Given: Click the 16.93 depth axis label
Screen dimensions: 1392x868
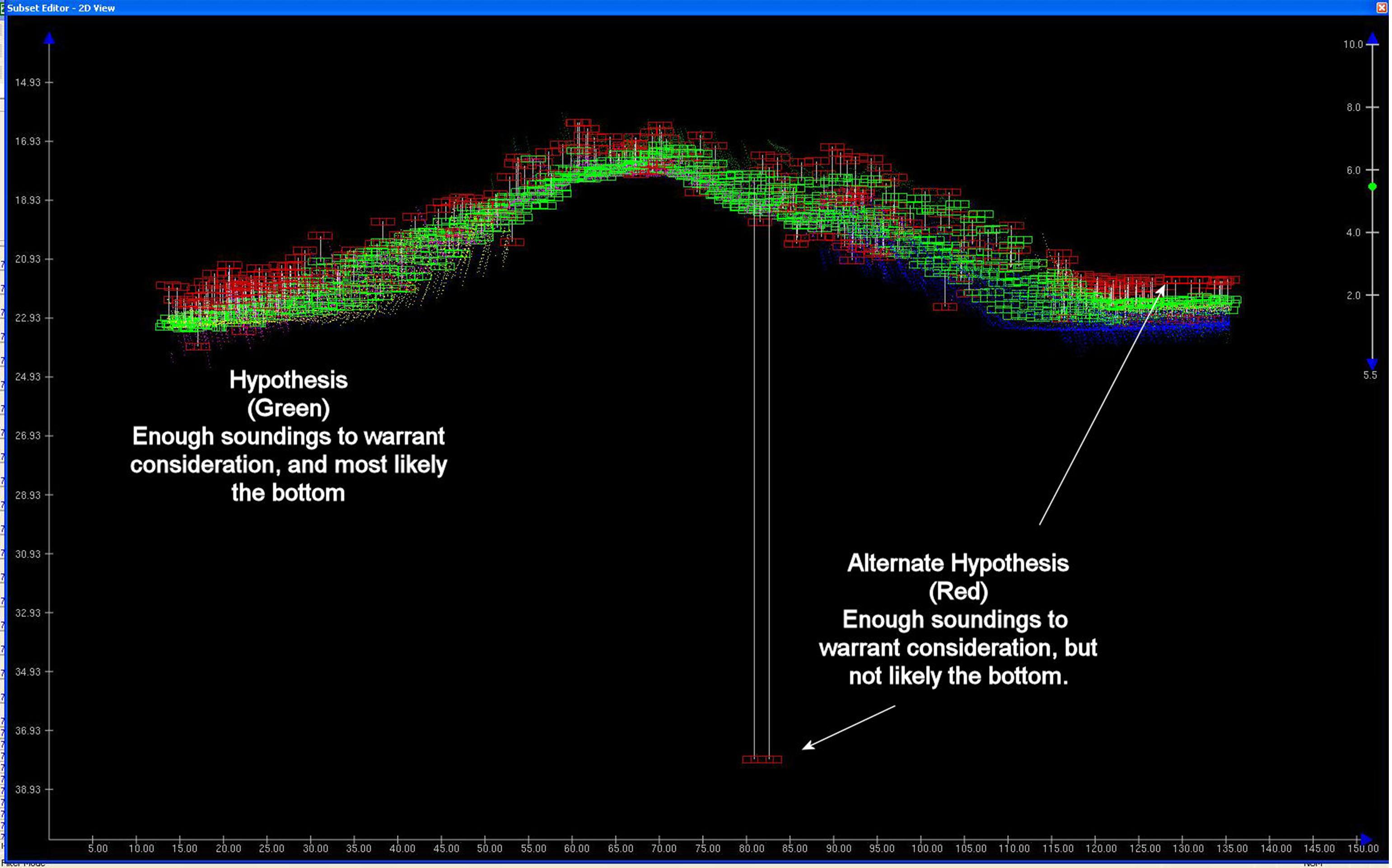Looking at the screenshot, I should point(28,141).
